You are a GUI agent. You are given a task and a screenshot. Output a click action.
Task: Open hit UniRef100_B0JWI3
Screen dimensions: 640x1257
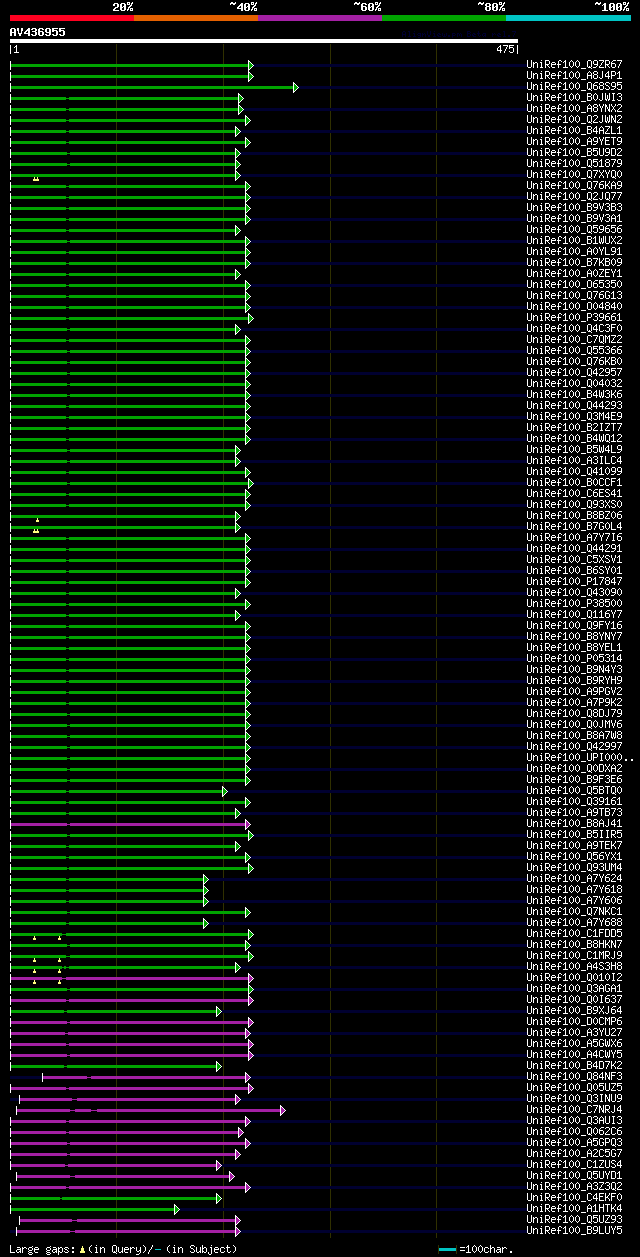click(574, 97)
